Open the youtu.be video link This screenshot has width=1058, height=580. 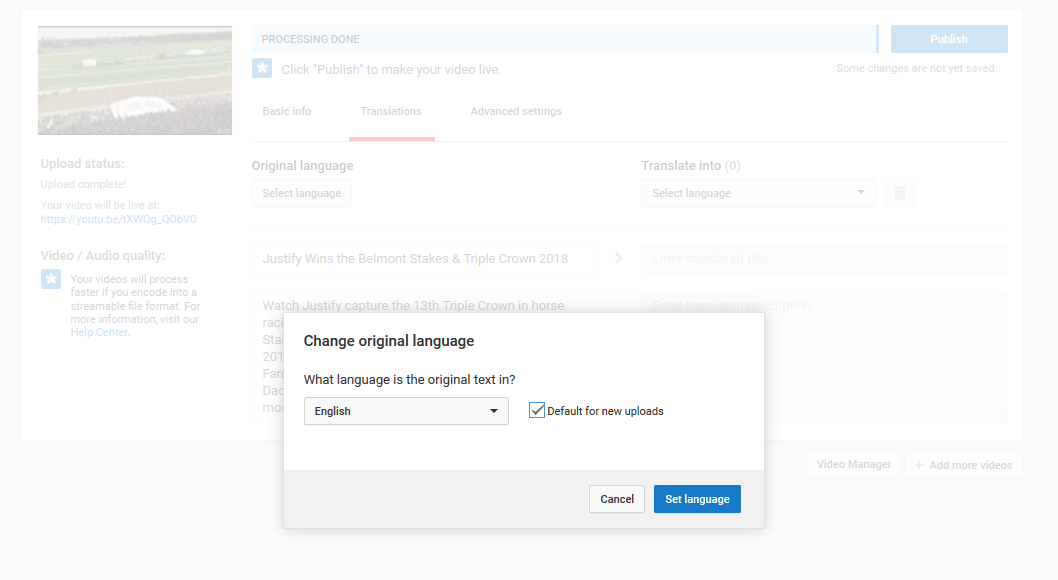click(118, 219)
